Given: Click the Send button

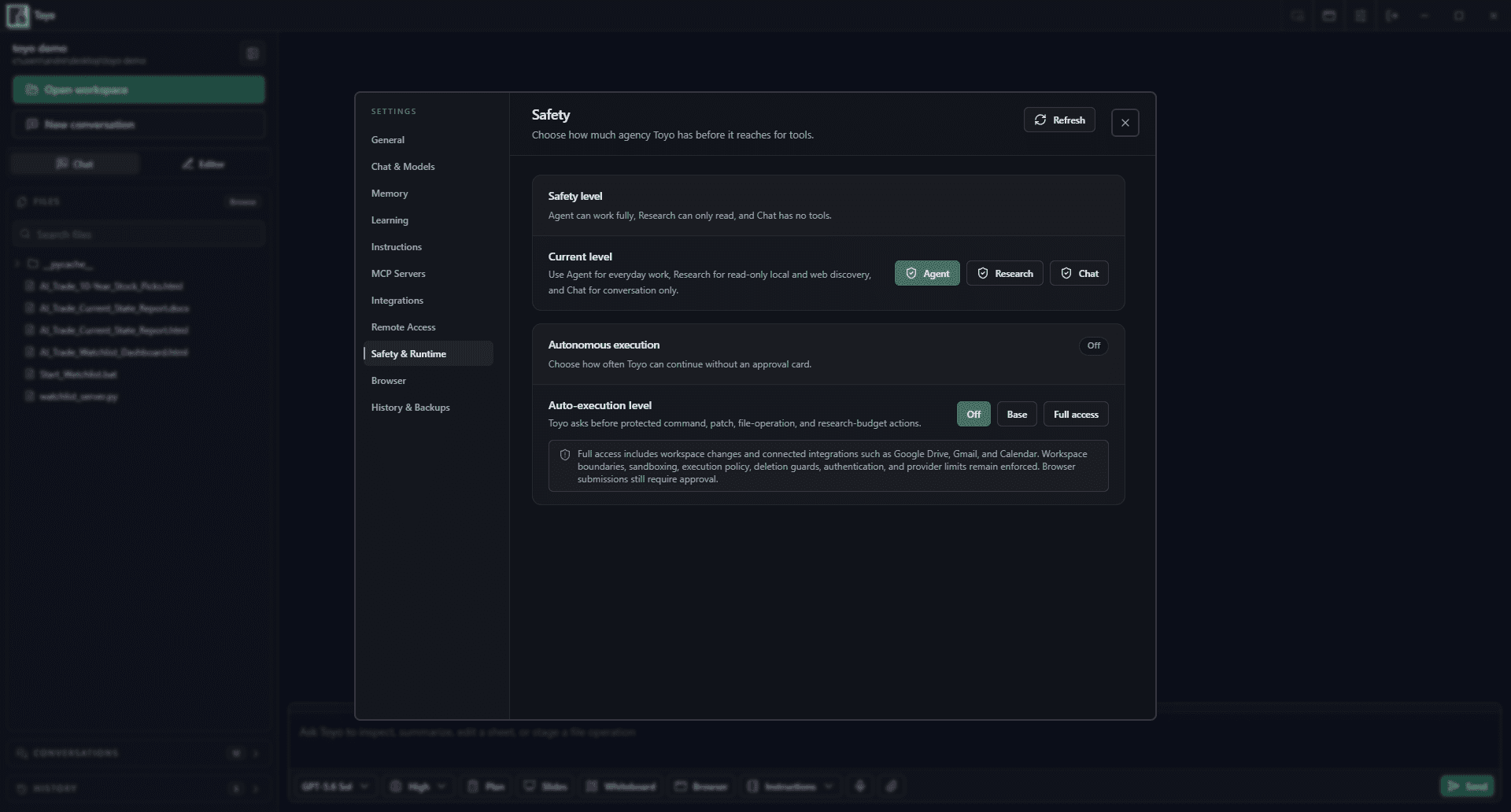Looking at the screenshot, I should pos(1468,786).
